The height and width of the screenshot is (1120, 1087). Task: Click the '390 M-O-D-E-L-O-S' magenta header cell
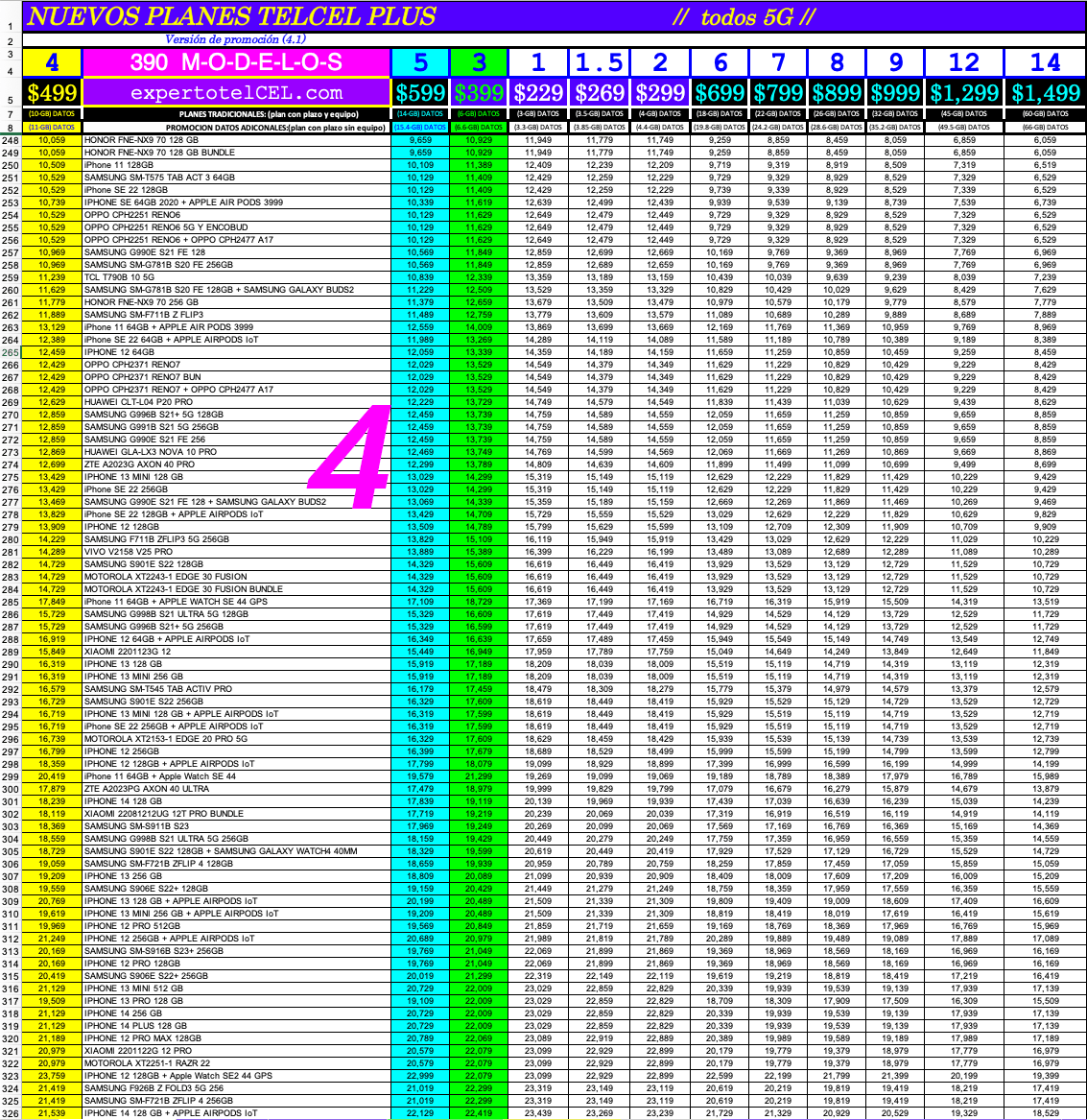pyautogui.click(x=236, y=62)
